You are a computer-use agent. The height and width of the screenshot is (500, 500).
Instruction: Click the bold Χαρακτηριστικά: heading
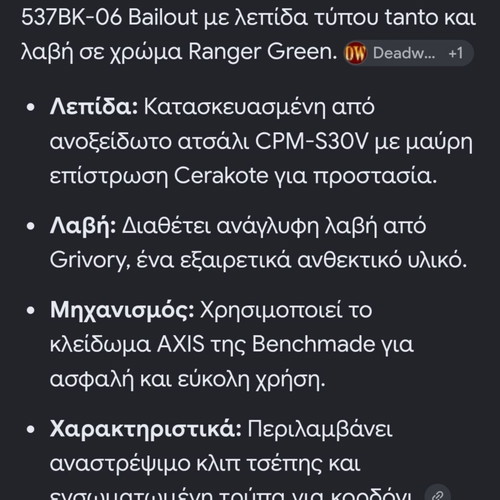tap(146, 429)
